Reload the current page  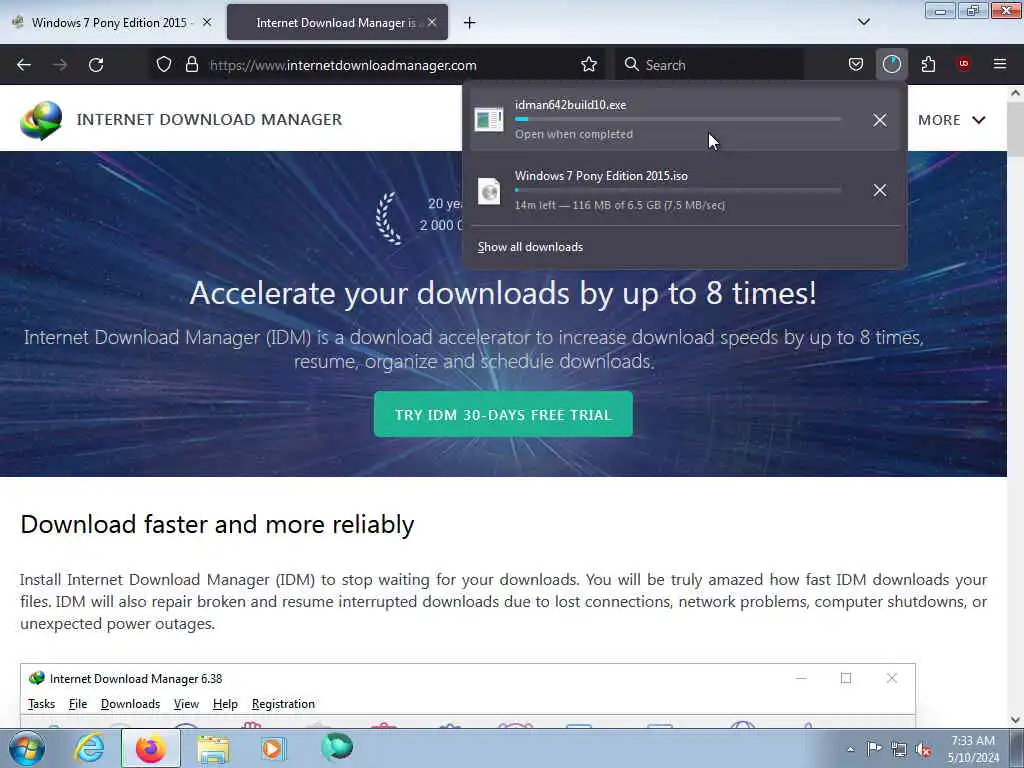tap(96, 65)
